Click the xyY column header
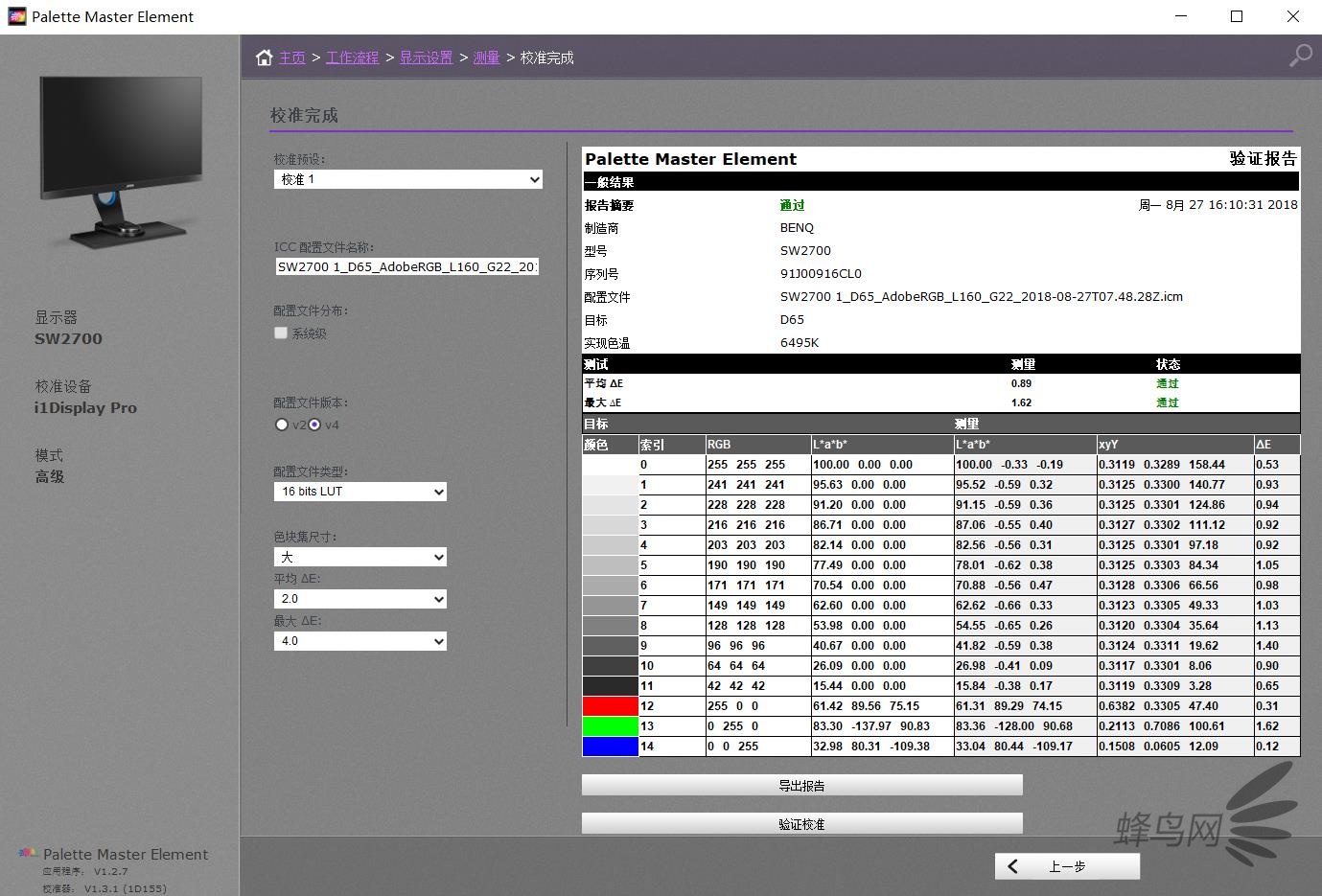Image resolution: width=1322 pixels, height=896 pixels. 1175,445
